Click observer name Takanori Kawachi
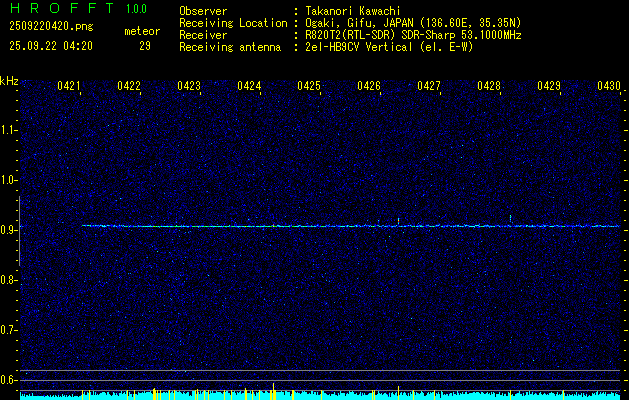629x400 pixels. point(353,11)
